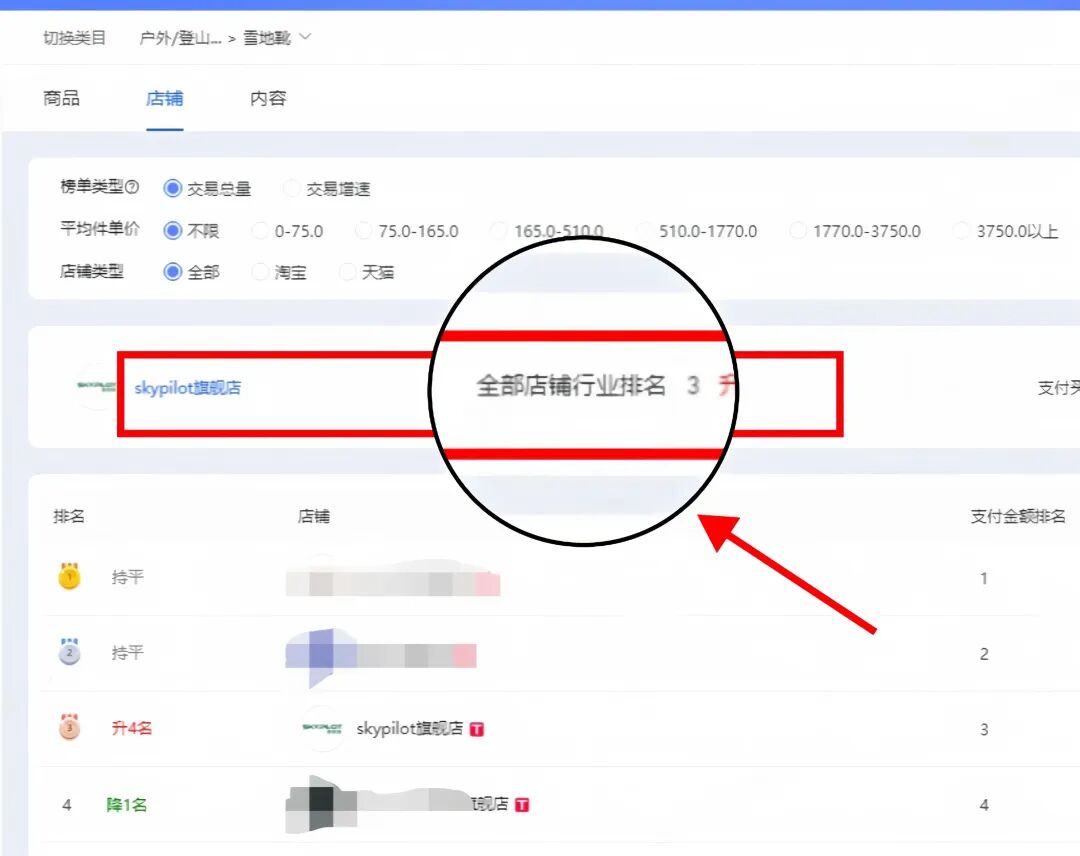Click the 店铺 column header
The height and width of the screenshot is (856, 1080).
click(313, 516)
